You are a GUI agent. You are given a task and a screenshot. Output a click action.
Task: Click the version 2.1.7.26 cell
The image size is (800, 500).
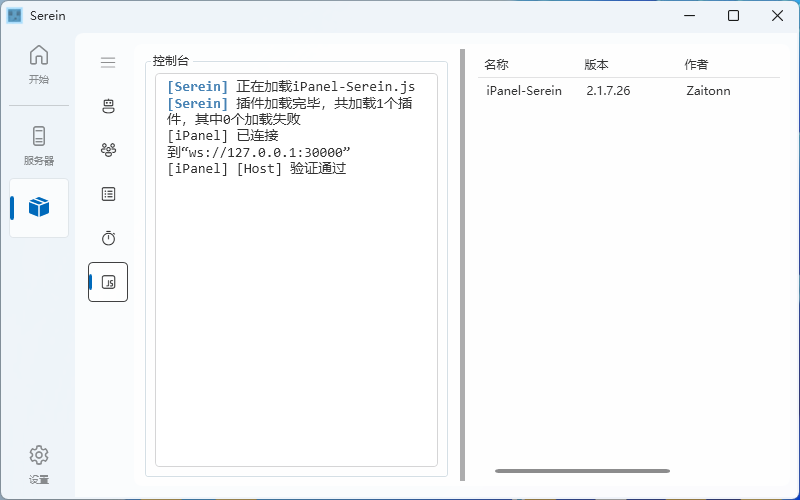(x=609, y=91)
